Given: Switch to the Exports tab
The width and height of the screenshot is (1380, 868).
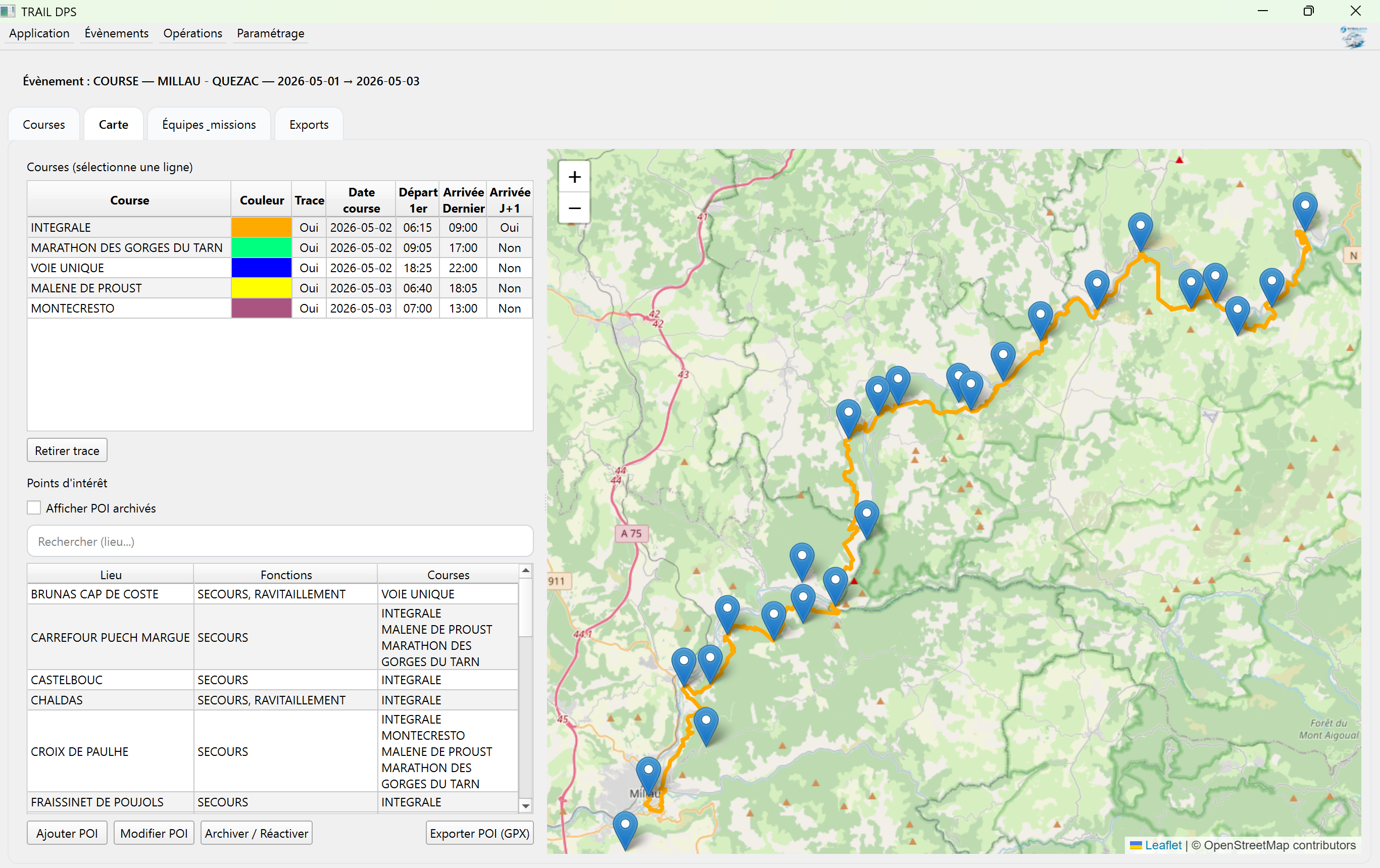Looking at the screenshot, I should (x=308, y=124).
